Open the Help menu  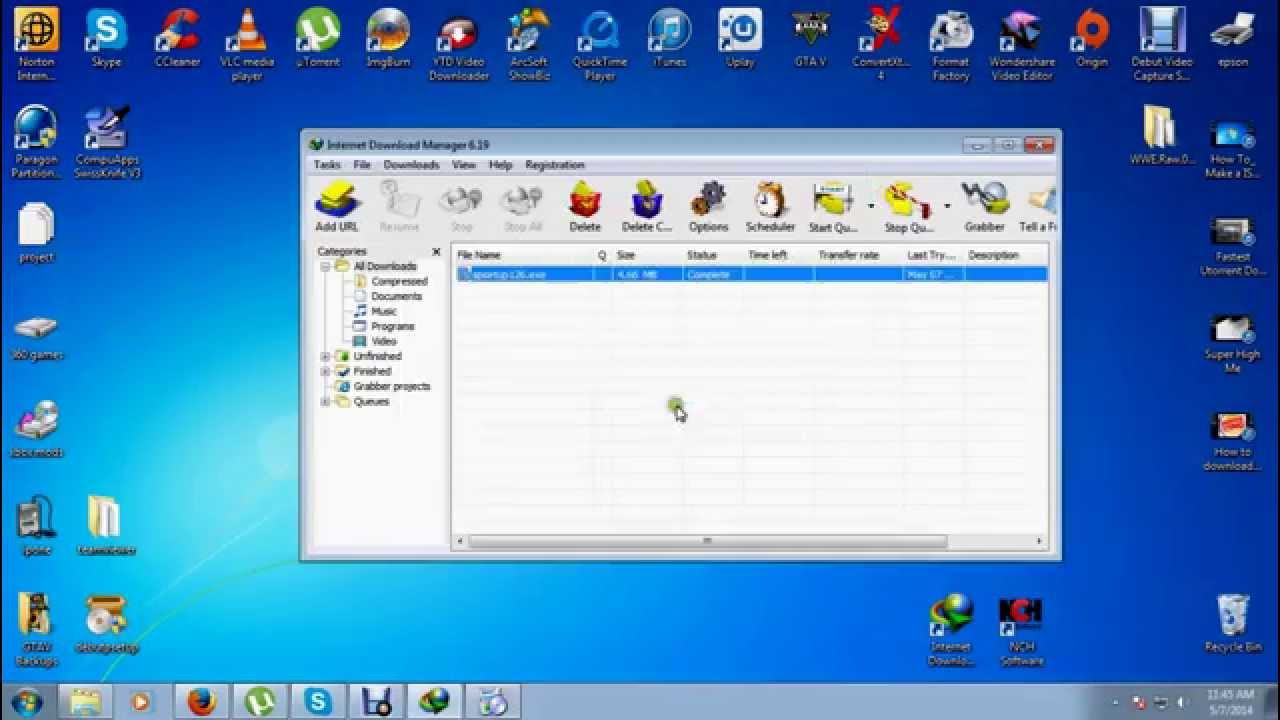coord(500,165)
